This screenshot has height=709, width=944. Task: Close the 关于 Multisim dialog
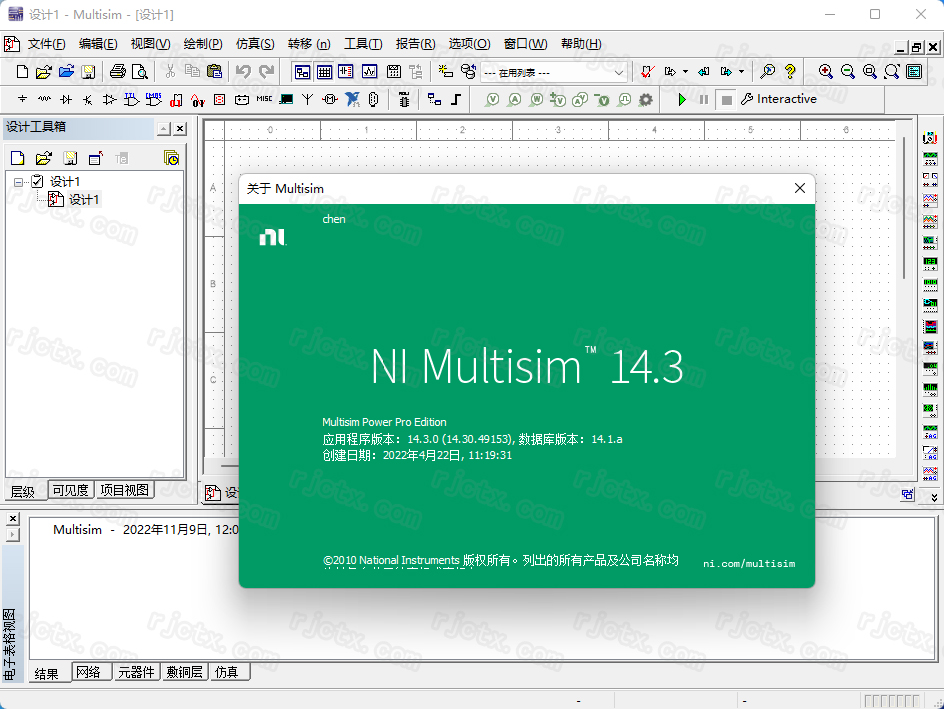(799, 188)
